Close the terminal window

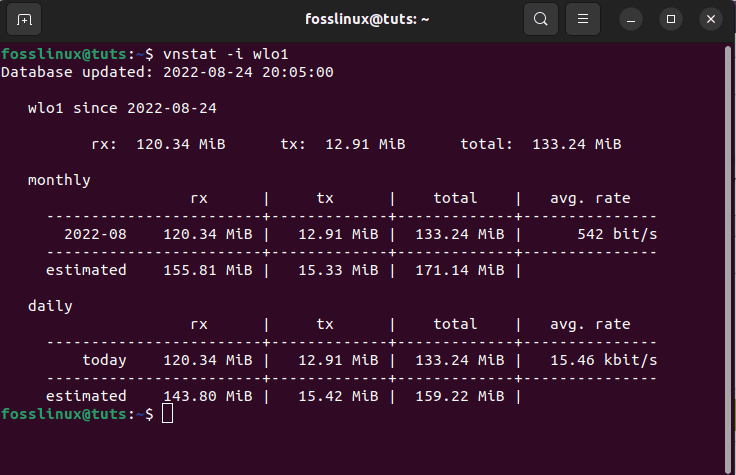click(711, 19)
